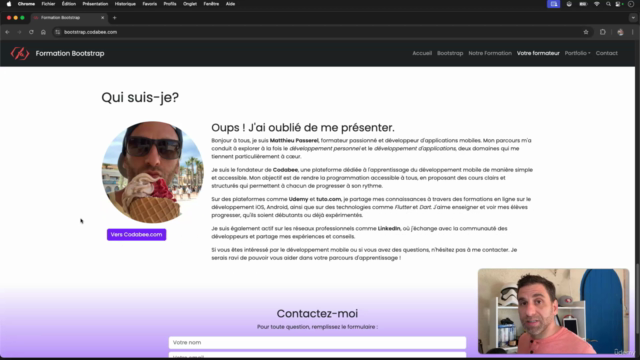
Task: Click the Codabee logo in the navbar
Action: coord(20,53)
